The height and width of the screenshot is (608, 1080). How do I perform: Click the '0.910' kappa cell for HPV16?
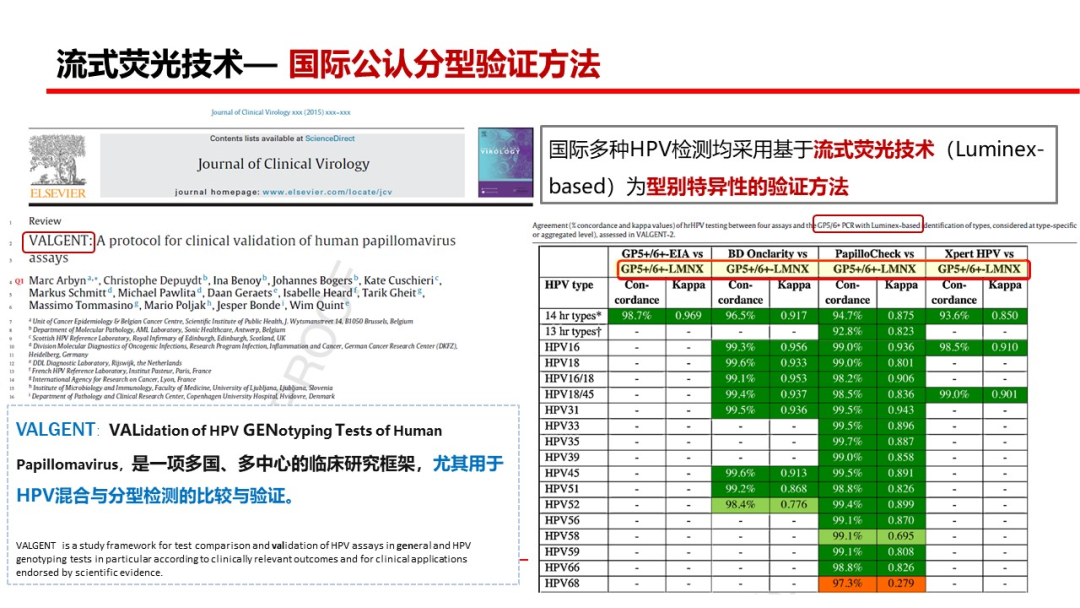(x=1004, y=347)
